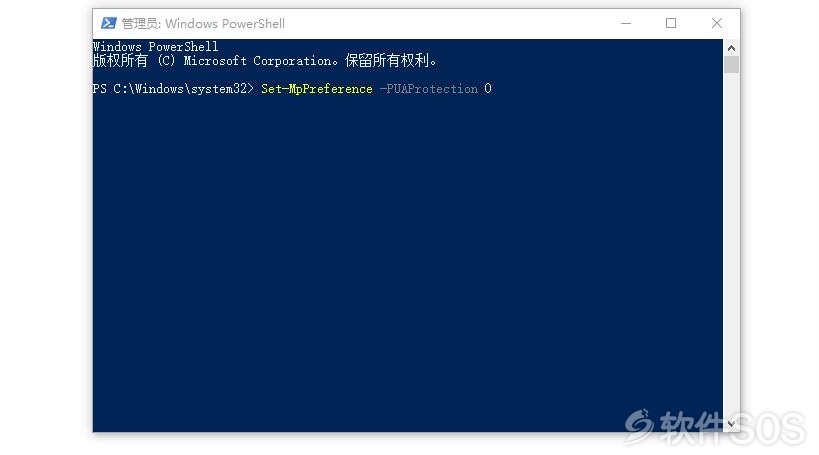Click the scrollbar down arrow
The height and width of the screenshot is (455, 819).
coord(731,424)
